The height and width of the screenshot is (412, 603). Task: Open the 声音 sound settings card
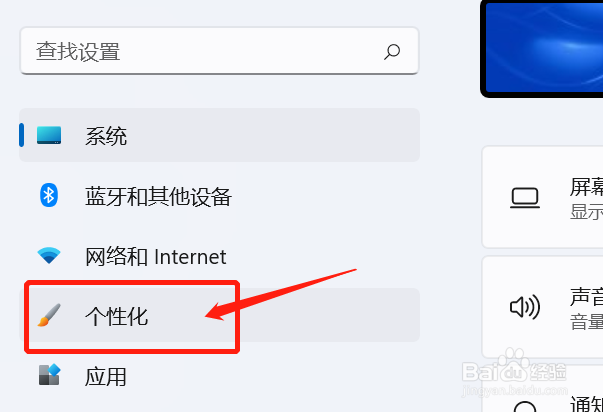pyautogui.click(x=542, y=307)
